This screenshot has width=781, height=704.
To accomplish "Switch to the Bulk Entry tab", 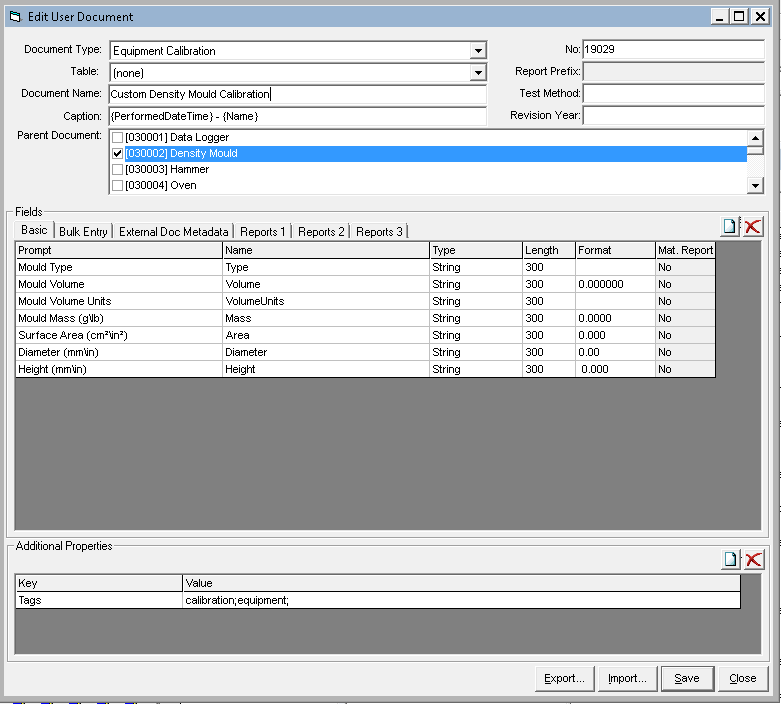I will click(83, 232).
